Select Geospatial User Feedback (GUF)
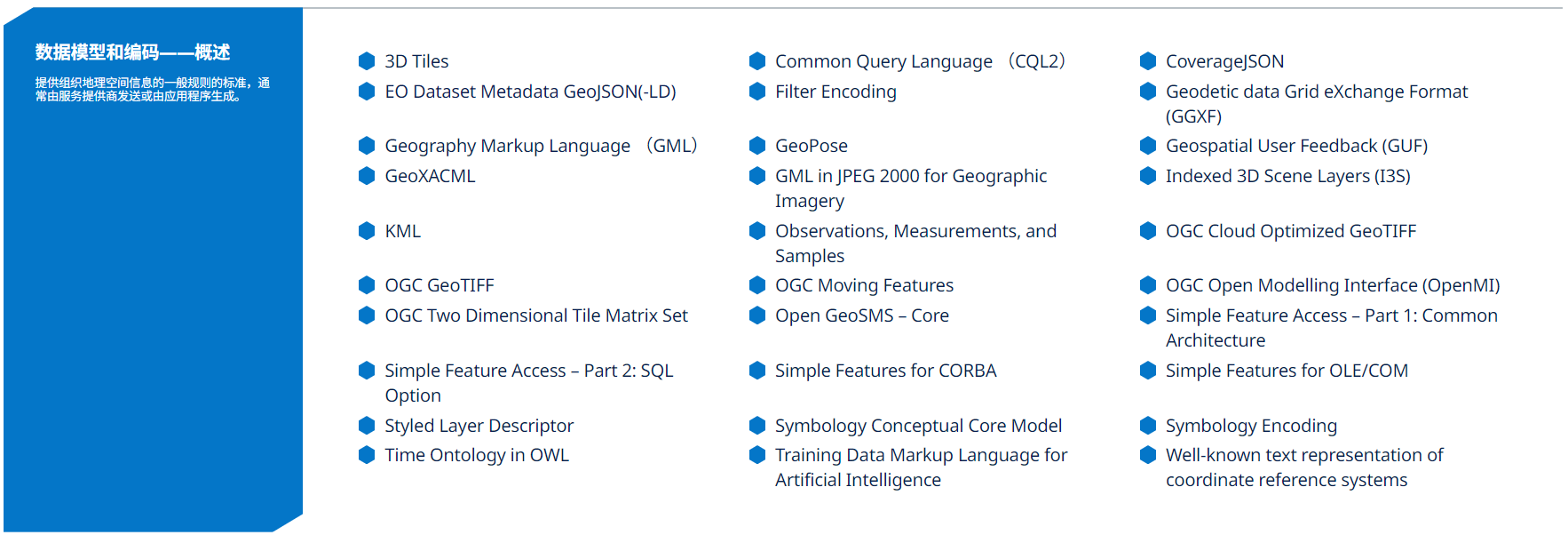This screenshot has height=535, width=1568. click(x=1296, y=146)
